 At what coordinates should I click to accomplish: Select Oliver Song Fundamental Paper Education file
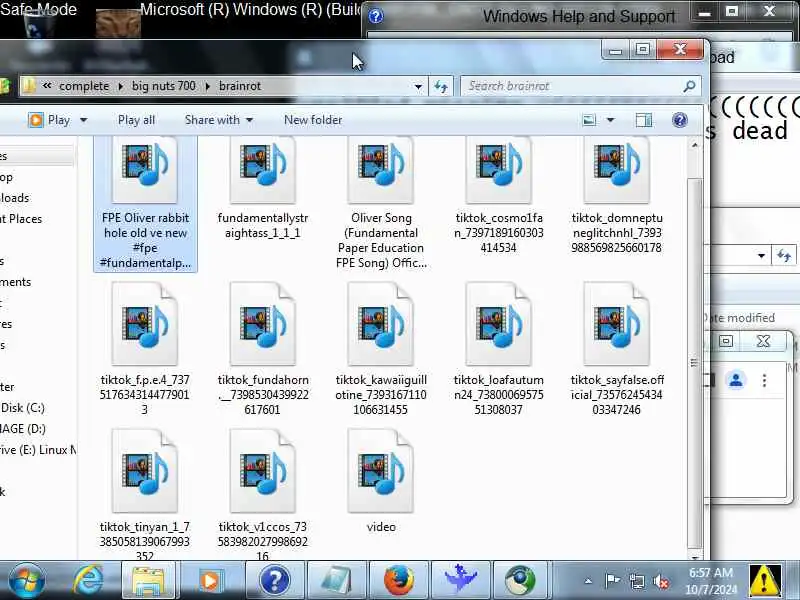pyautogui.click(x=381, y=204)
